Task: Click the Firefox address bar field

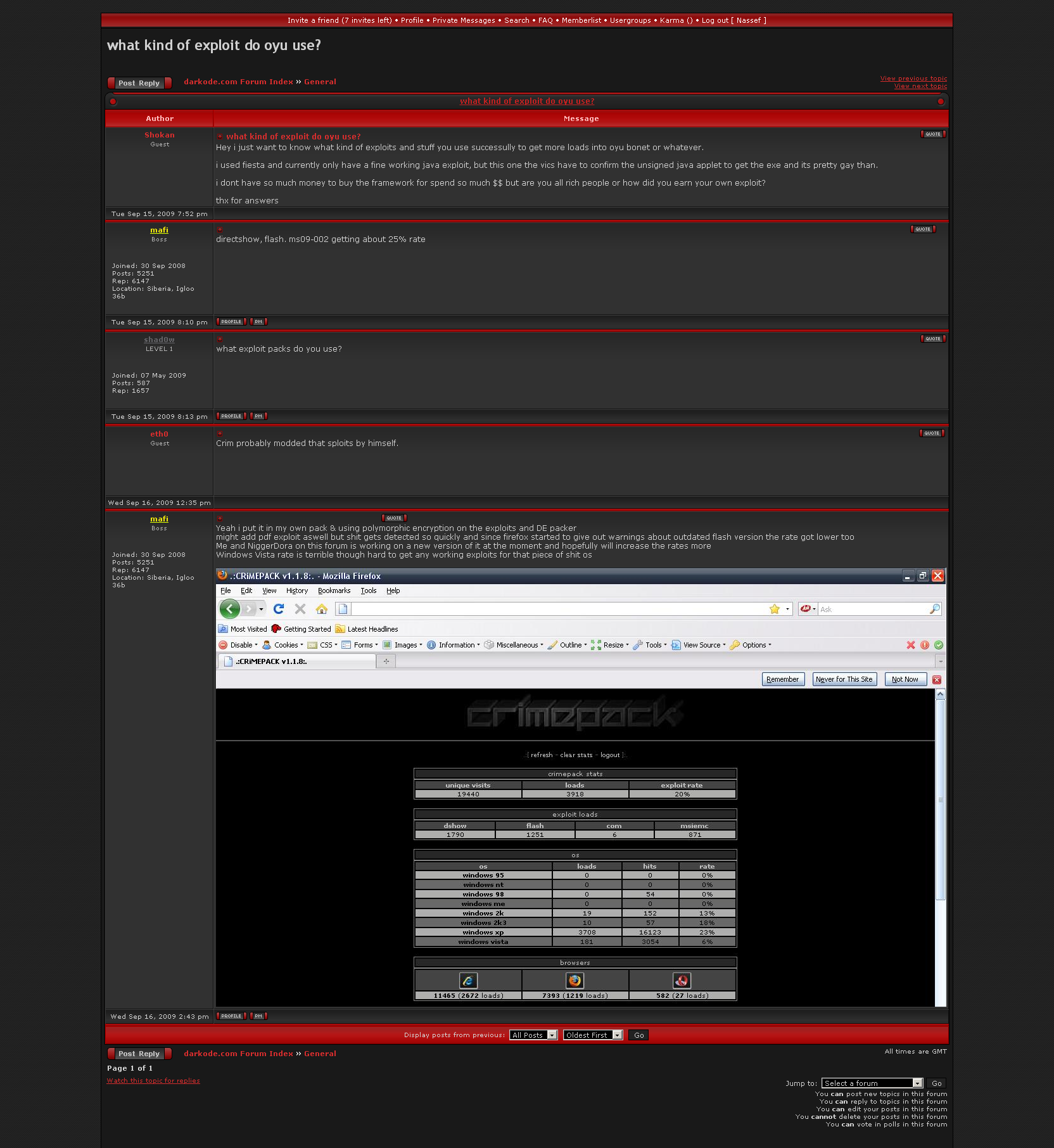Action: [557, 609]
